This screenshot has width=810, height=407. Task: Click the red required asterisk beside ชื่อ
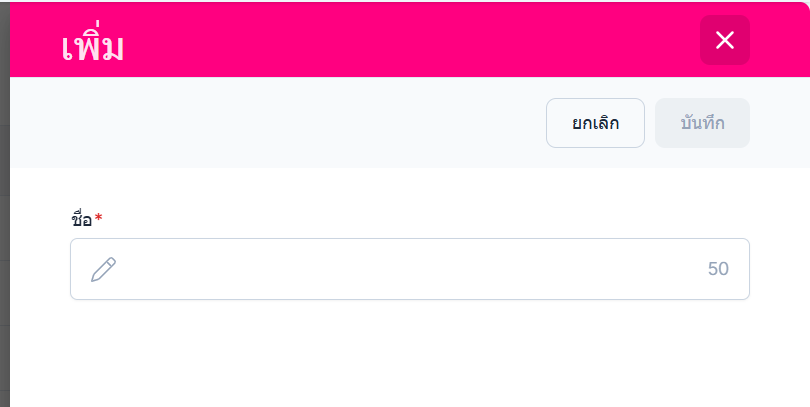click(99, 218)
